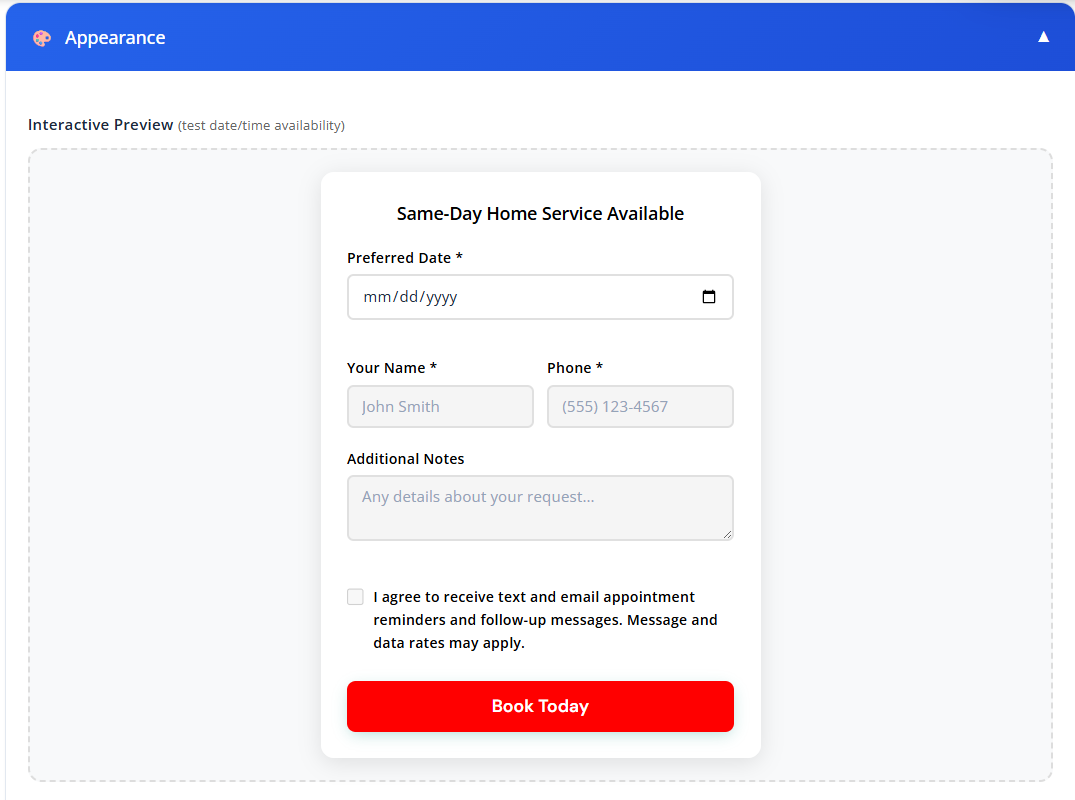The height and width of the screenshot is (800, 1075).
Task: Click the Preferred Date label
Action: 405,257
